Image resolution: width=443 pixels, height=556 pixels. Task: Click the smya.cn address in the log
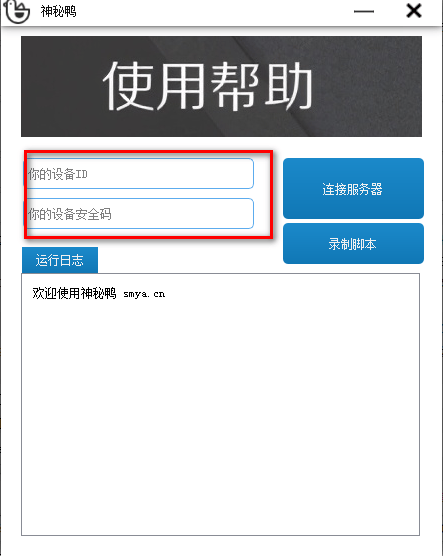coord(144,294)
